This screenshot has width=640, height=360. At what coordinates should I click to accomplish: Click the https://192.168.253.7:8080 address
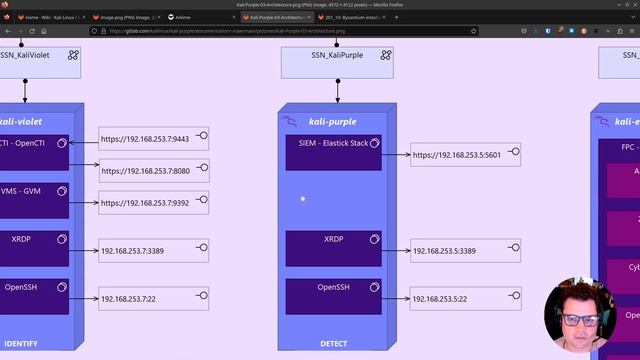click(x=146, y=171)
